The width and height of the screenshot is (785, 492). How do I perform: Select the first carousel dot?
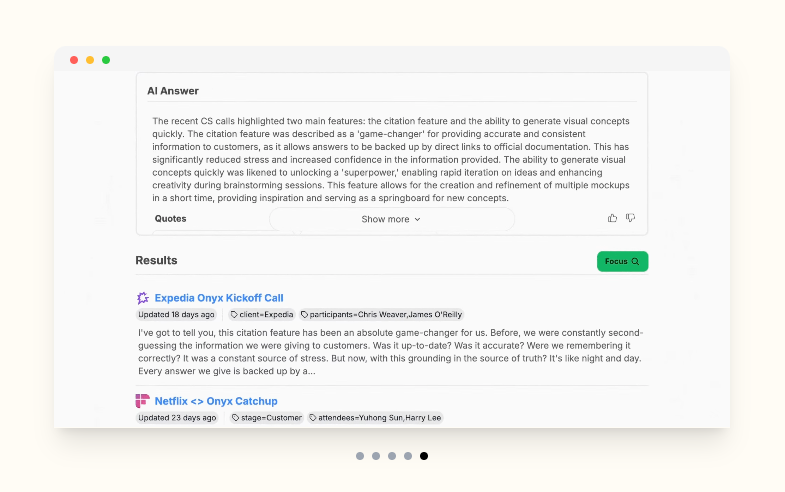(x=360, y=456)
